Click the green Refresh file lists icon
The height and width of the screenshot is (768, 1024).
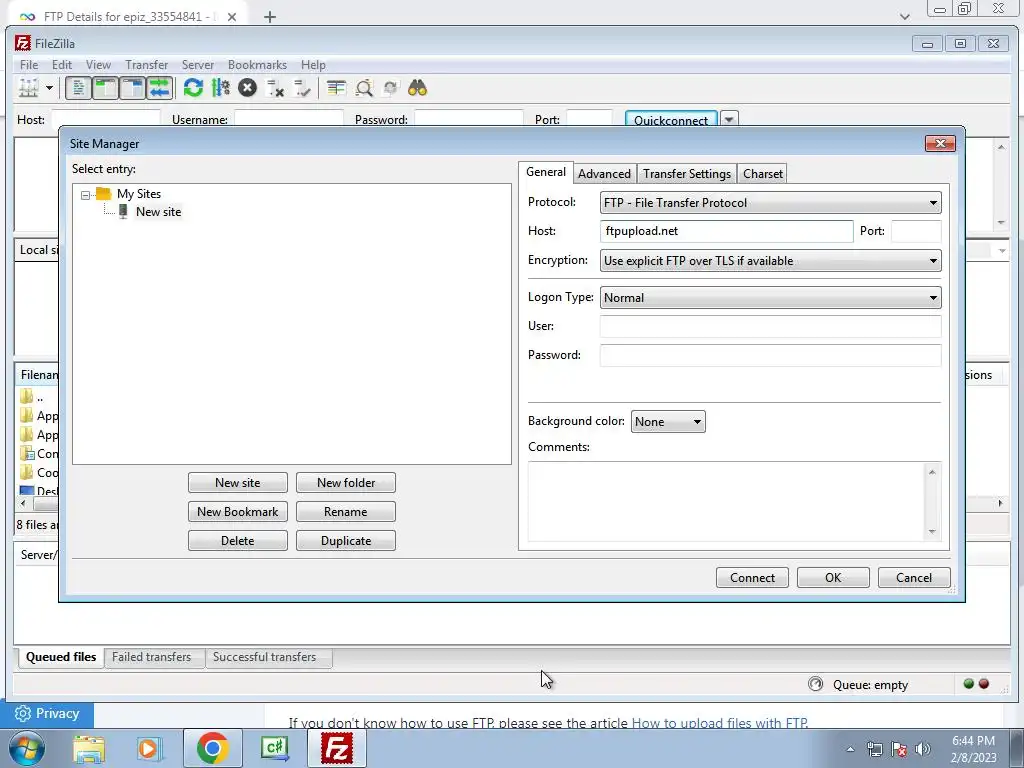[x=193, y=88]
